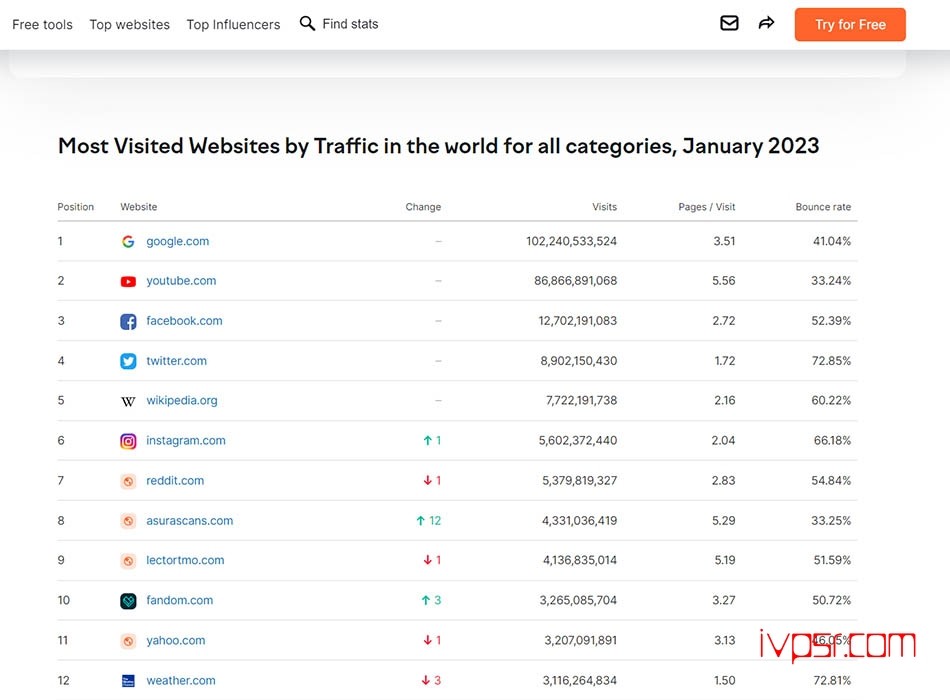
Task: Click the Position column header
Action: (x=76, y=207)
